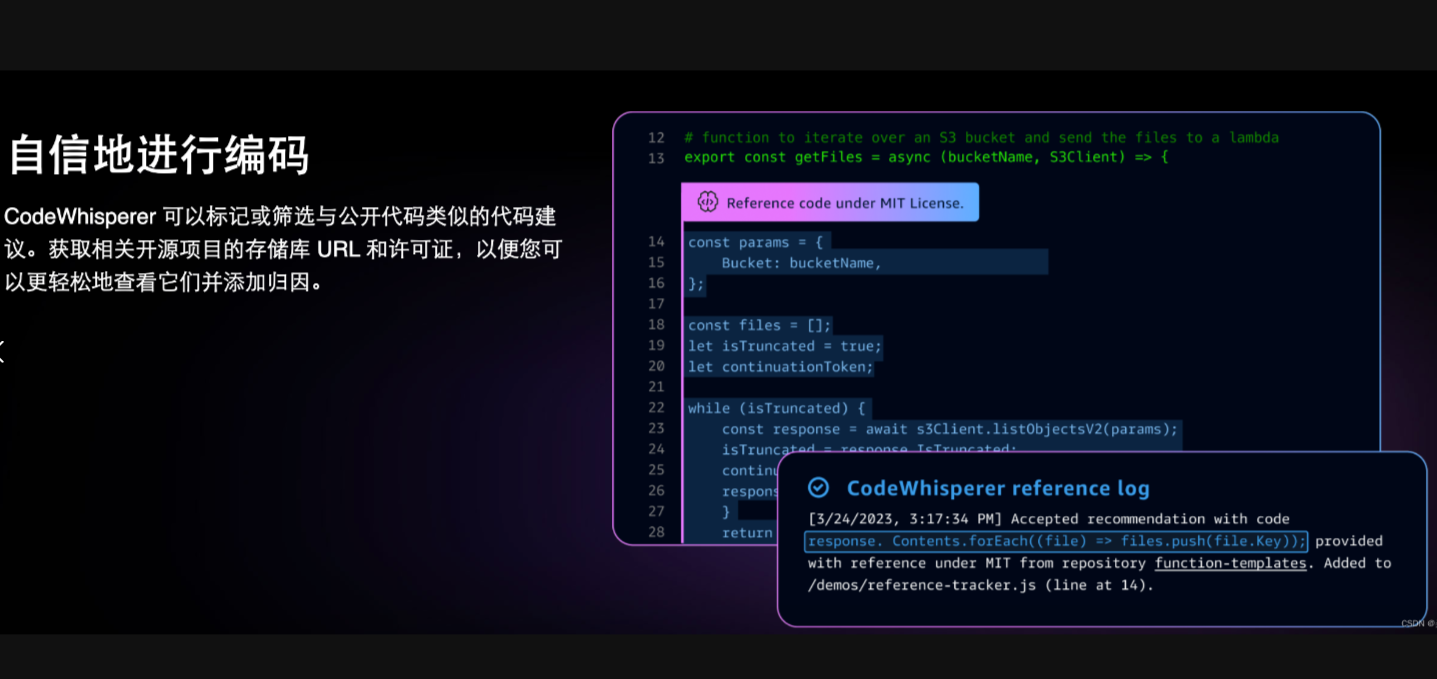Click the heading "自信地进行编码"
Screen dimensions: 1437x679
click(x=159, y=155)
